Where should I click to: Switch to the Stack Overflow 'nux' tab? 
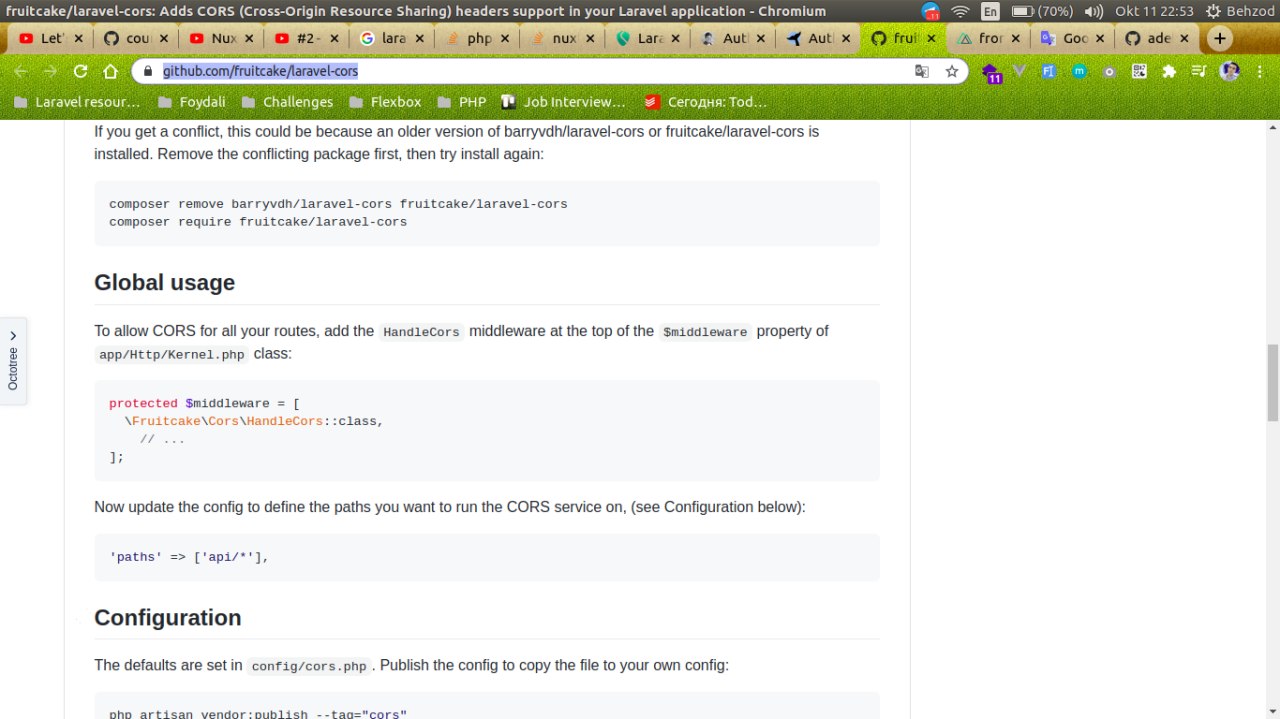point(563,39)
